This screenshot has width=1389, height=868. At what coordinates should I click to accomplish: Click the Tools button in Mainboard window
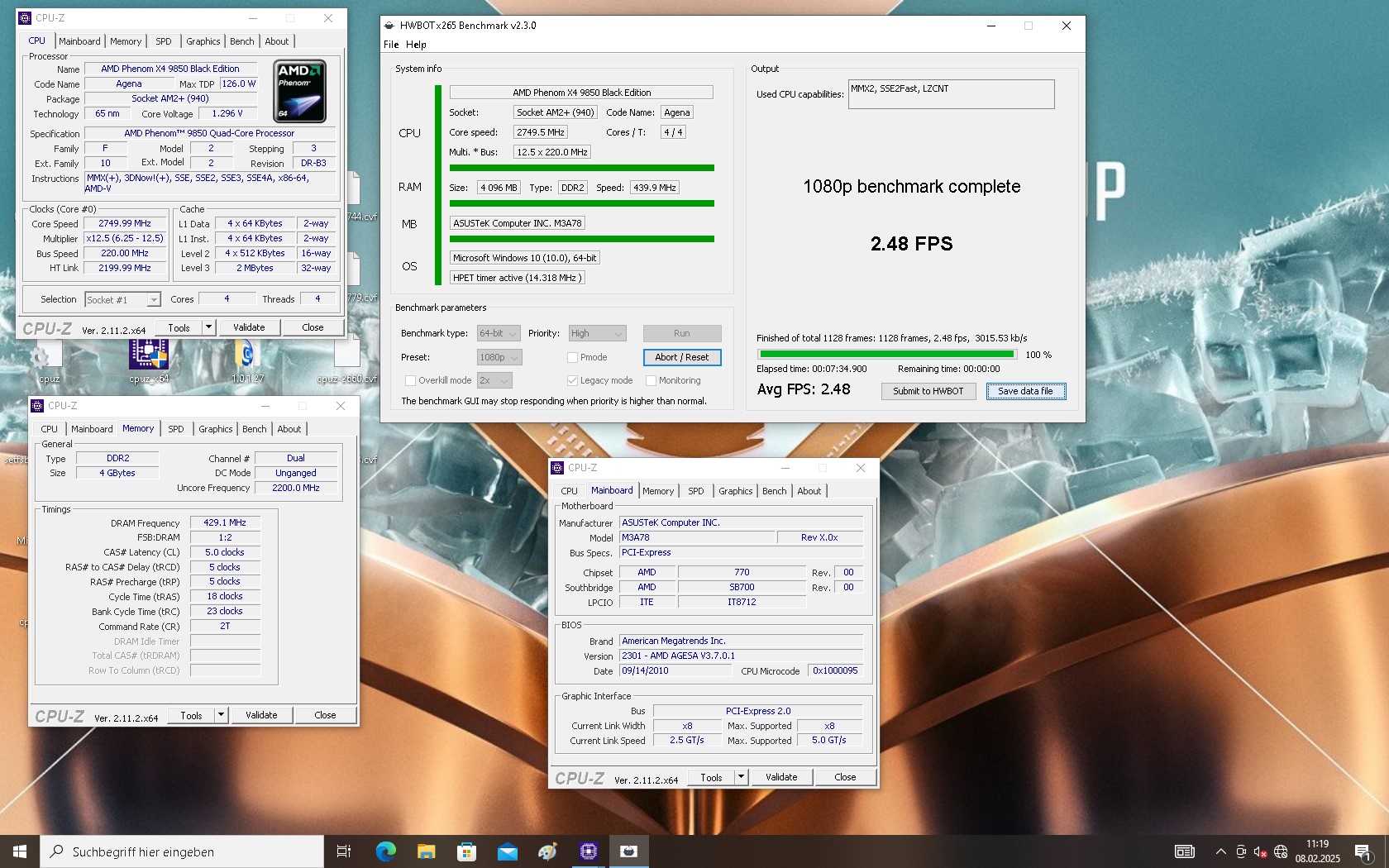coord(711,777)
